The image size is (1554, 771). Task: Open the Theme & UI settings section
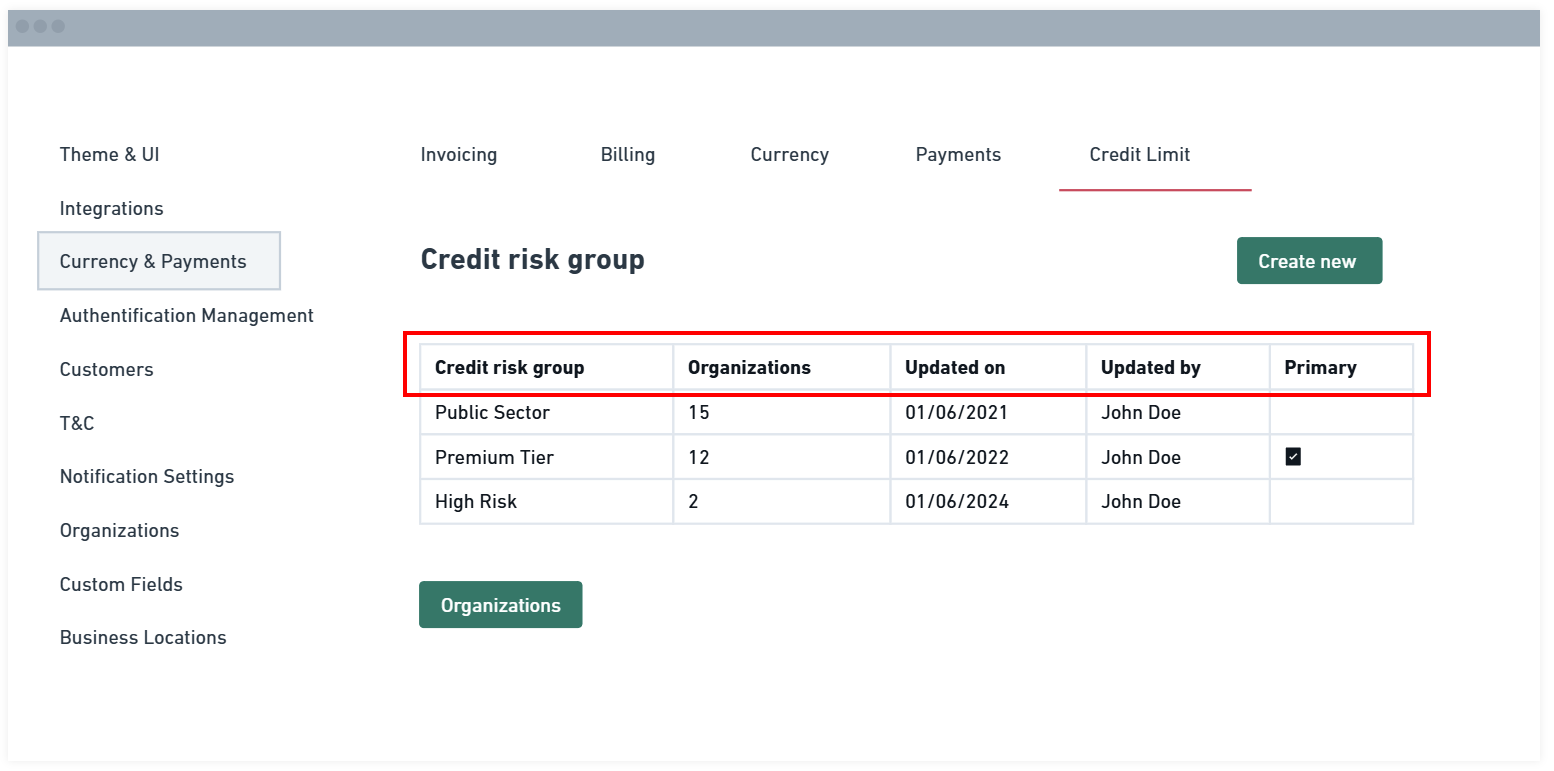click(109, 155)
